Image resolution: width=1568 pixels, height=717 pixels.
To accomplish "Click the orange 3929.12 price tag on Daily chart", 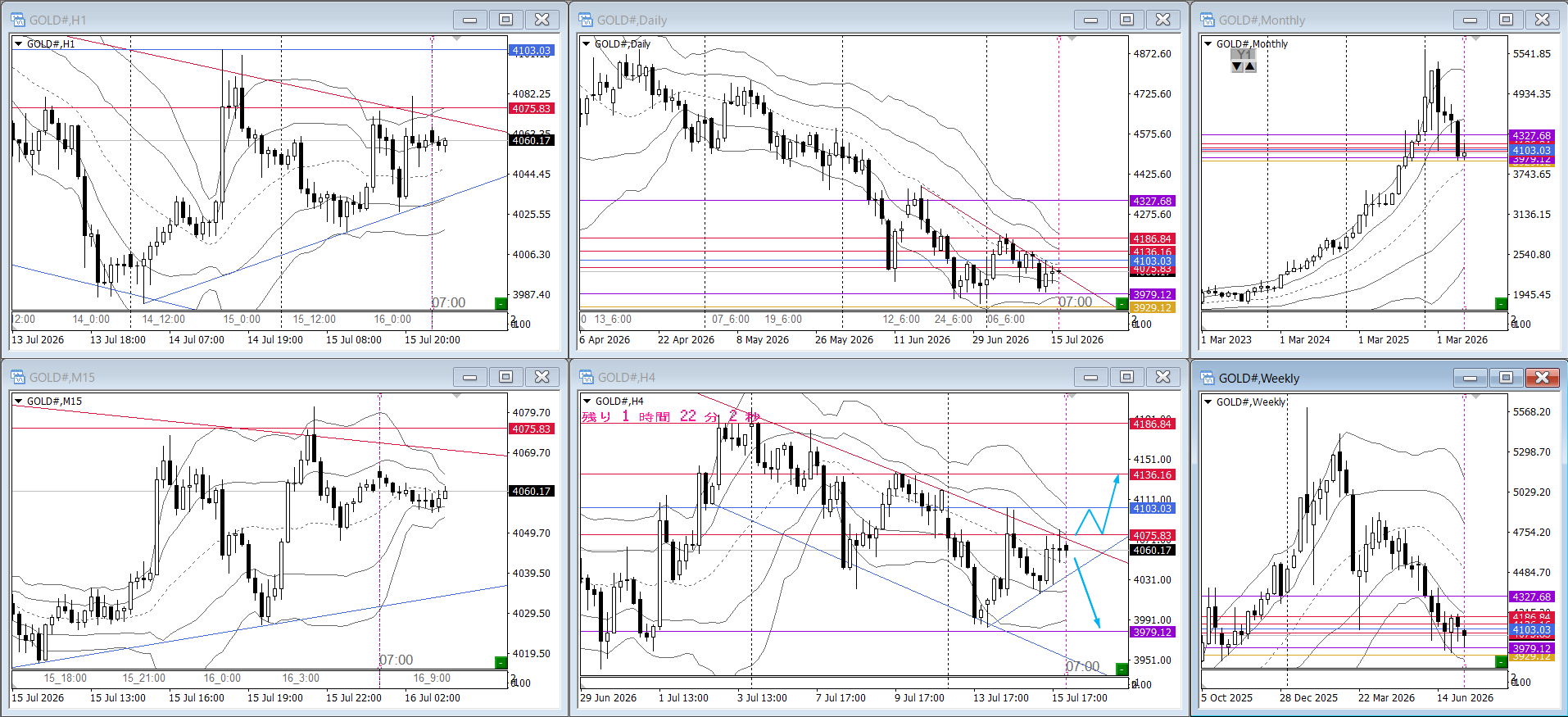I will pyautogui.click(x=1152, y=307).
